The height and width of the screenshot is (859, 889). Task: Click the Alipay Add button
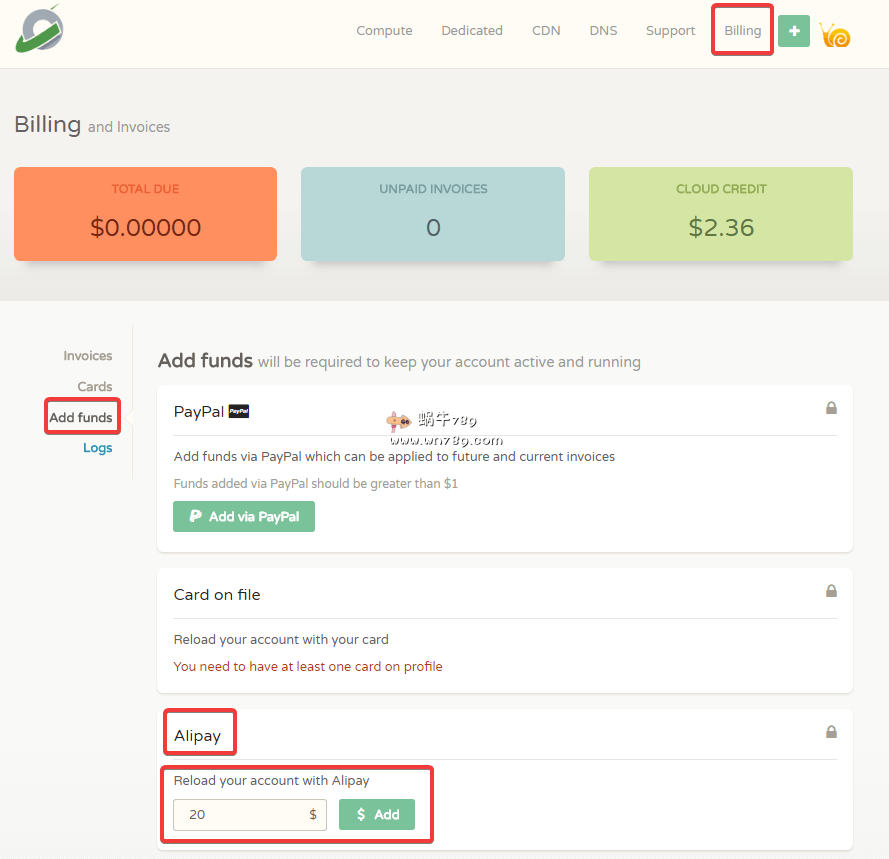click(377, 815)
